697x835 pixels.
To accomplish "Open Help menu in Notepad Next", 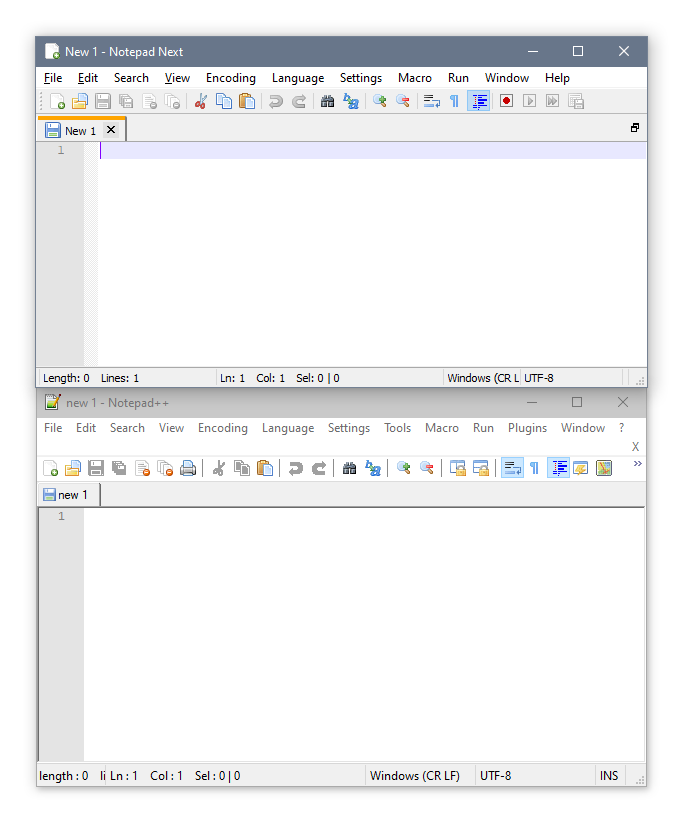I will (557, 78).
